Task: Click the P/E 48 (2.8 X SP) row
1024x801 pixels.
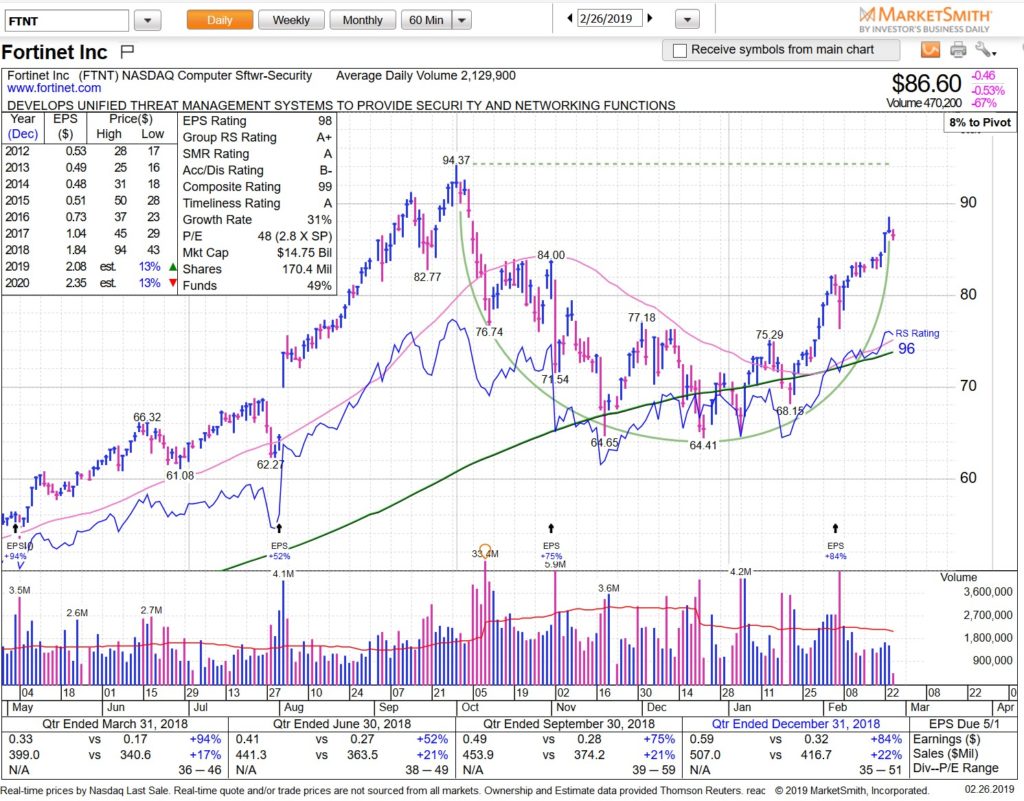Action: pos(257,236)
